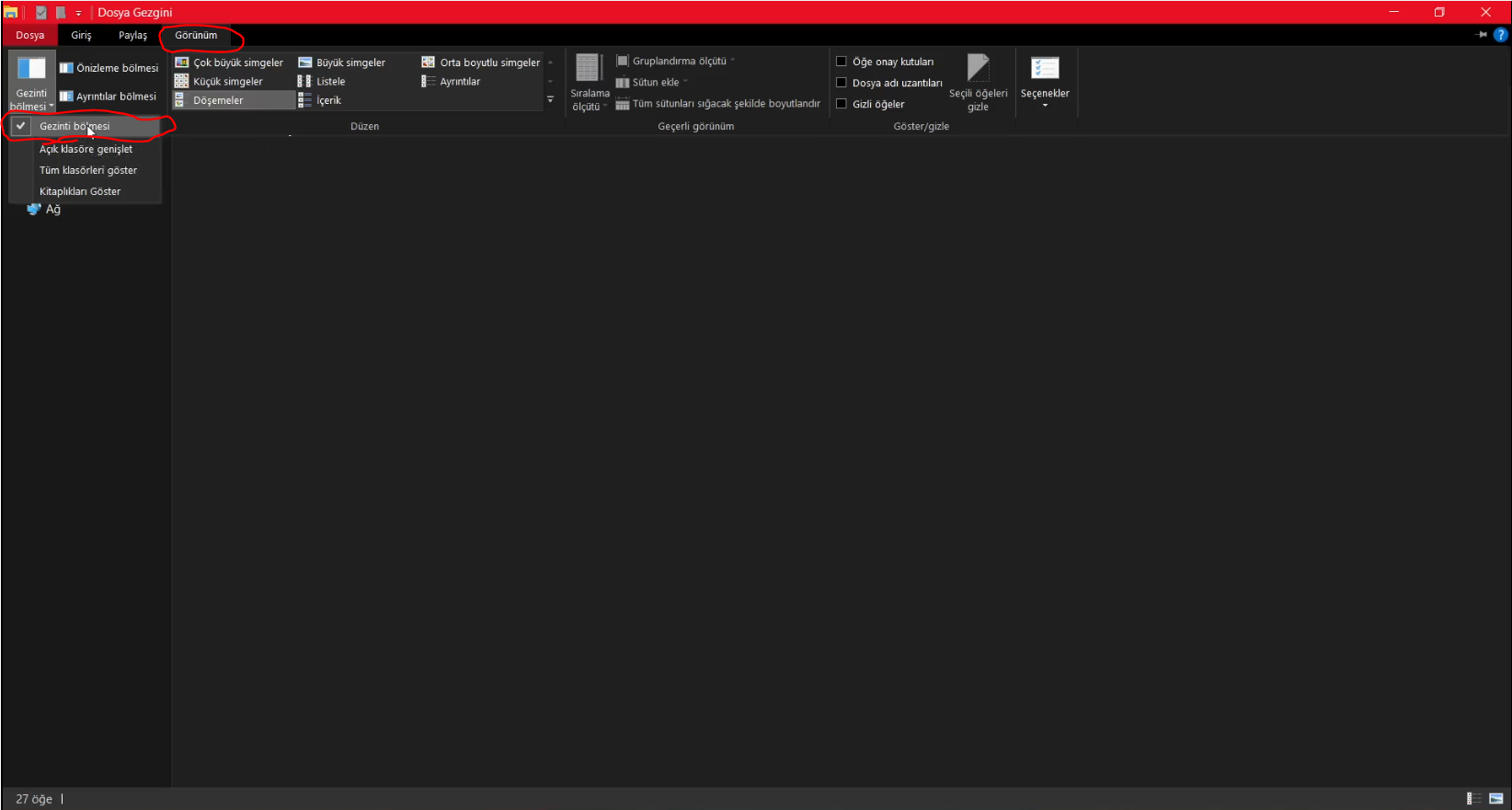This screenshot has width=1512, height=810.
Task: Click the Properties icon in the quick access toolbar
Action: (x=40, y=13)
